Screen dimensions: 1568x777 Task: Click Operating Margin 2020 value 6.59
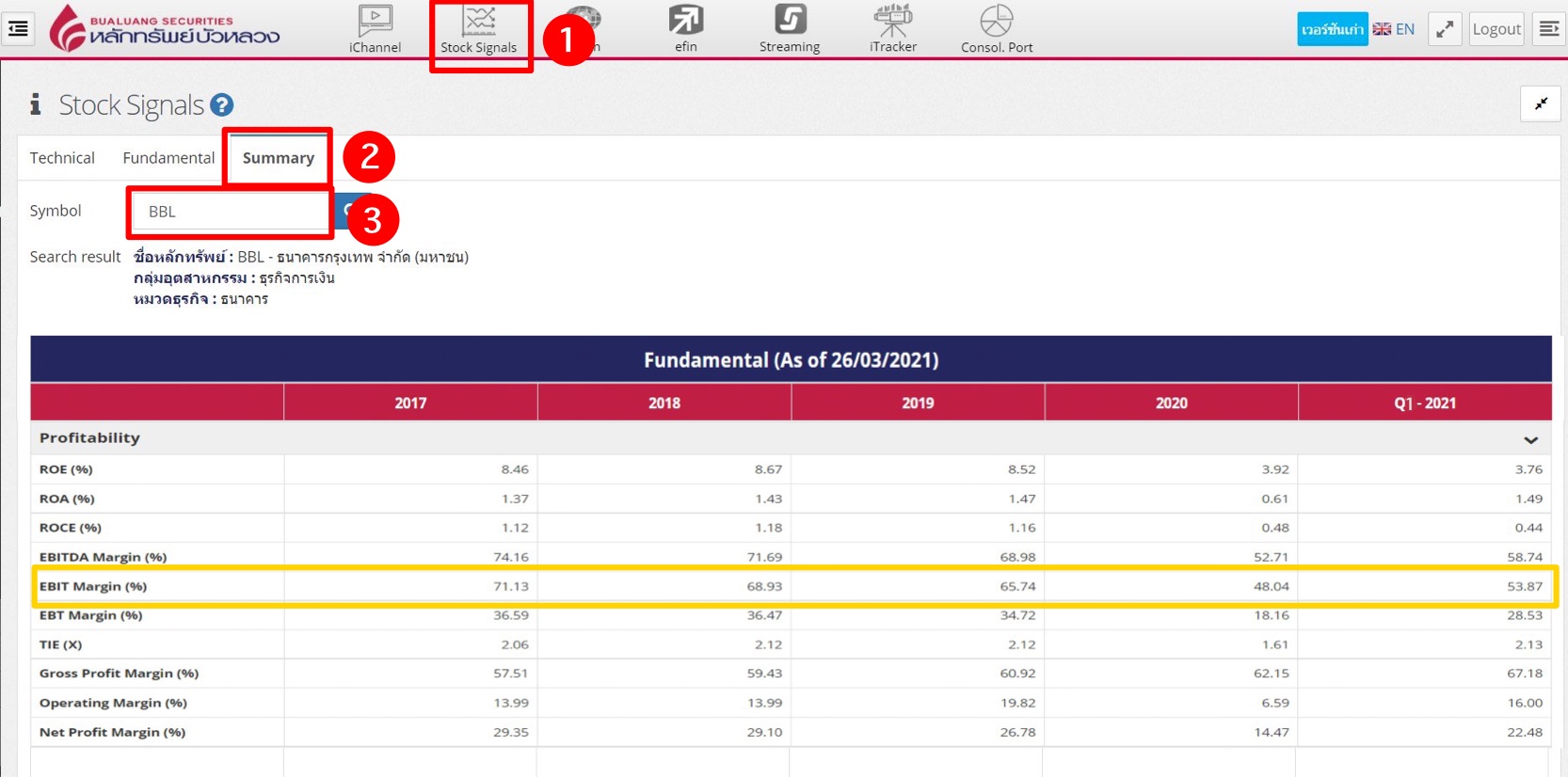[1275, 703]
